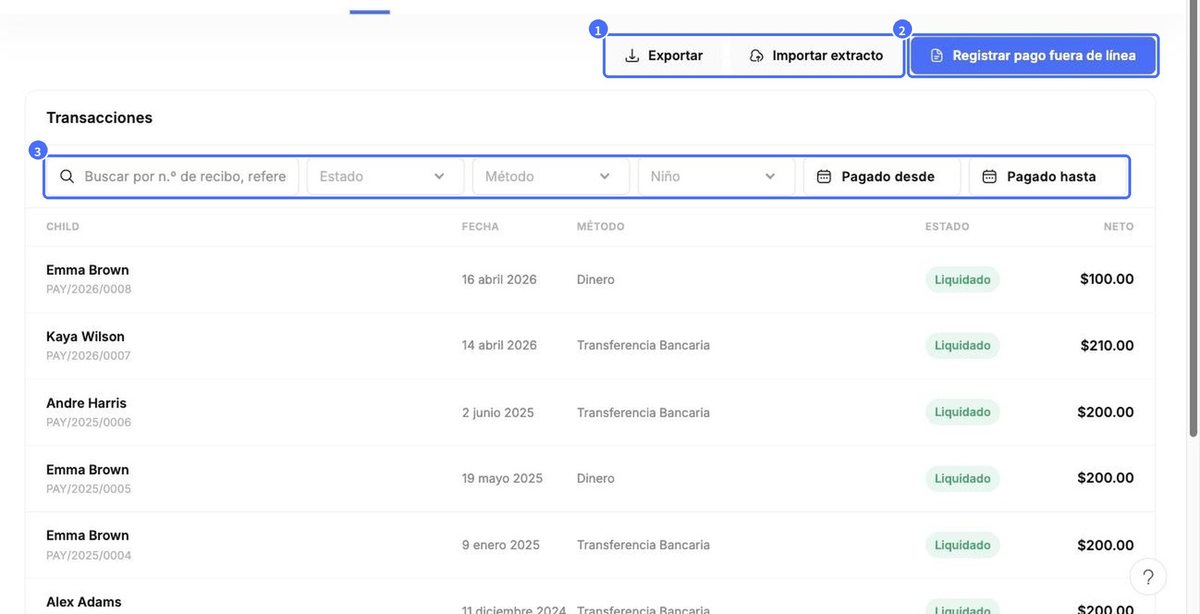Open the Método filter dropdown
Viewport: 1200px width, 614px height.
551,177
